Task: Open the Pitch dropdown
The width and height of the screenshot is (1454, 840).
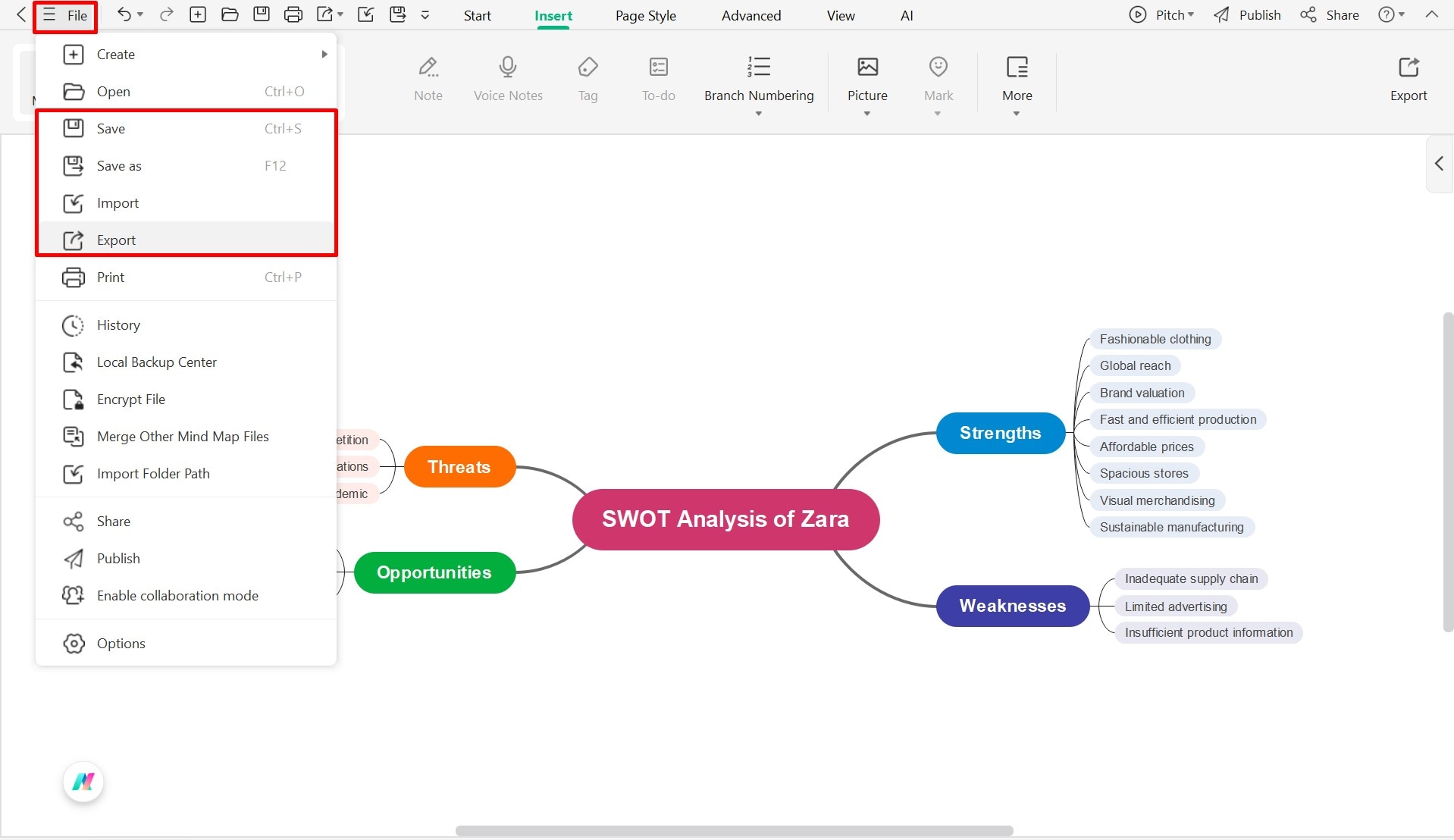Action: click(x=1191, y=14)
